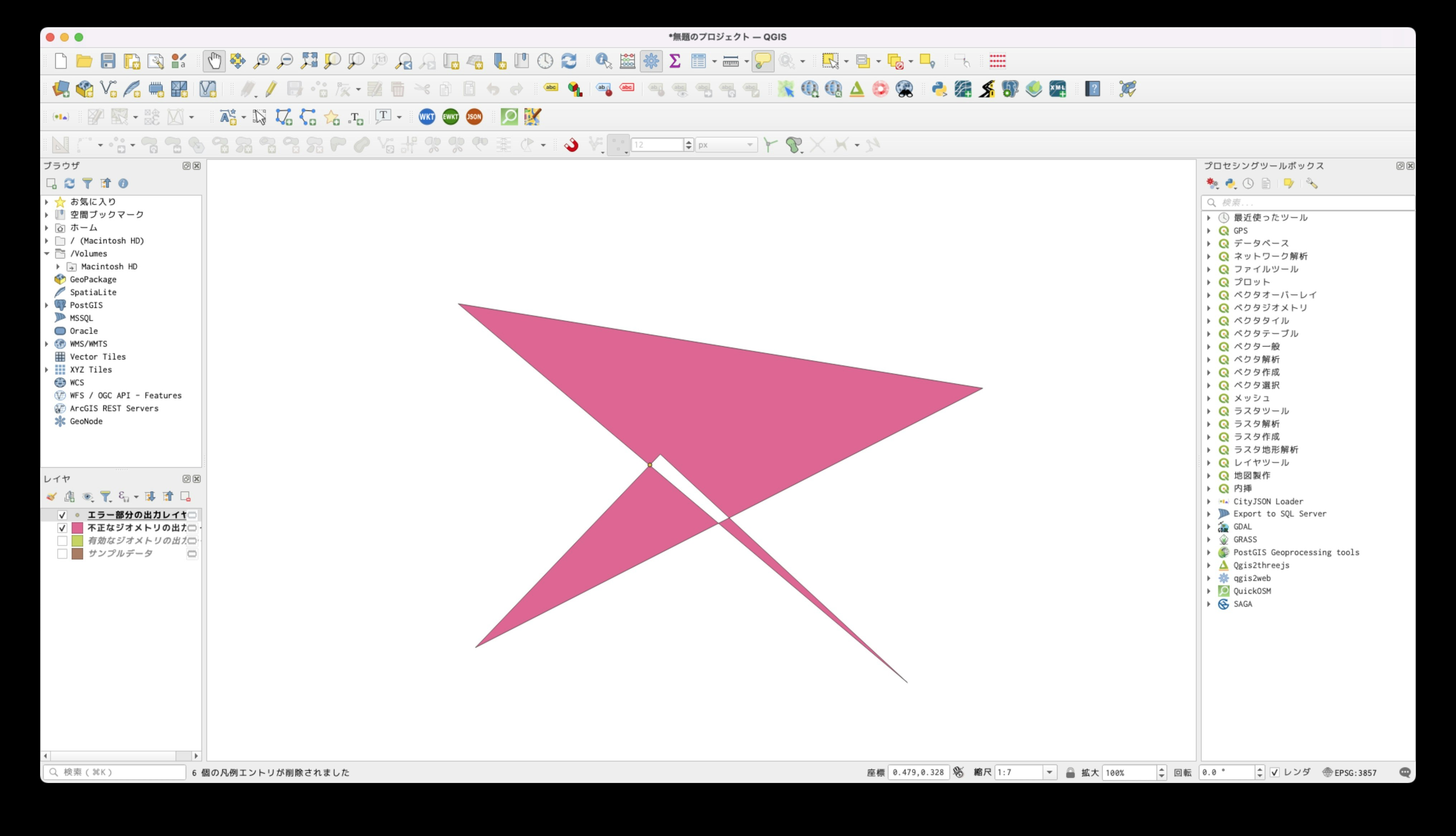Open the log messages speech bubble
The image size is (1456, 836).
click(x=1405, y=772)
